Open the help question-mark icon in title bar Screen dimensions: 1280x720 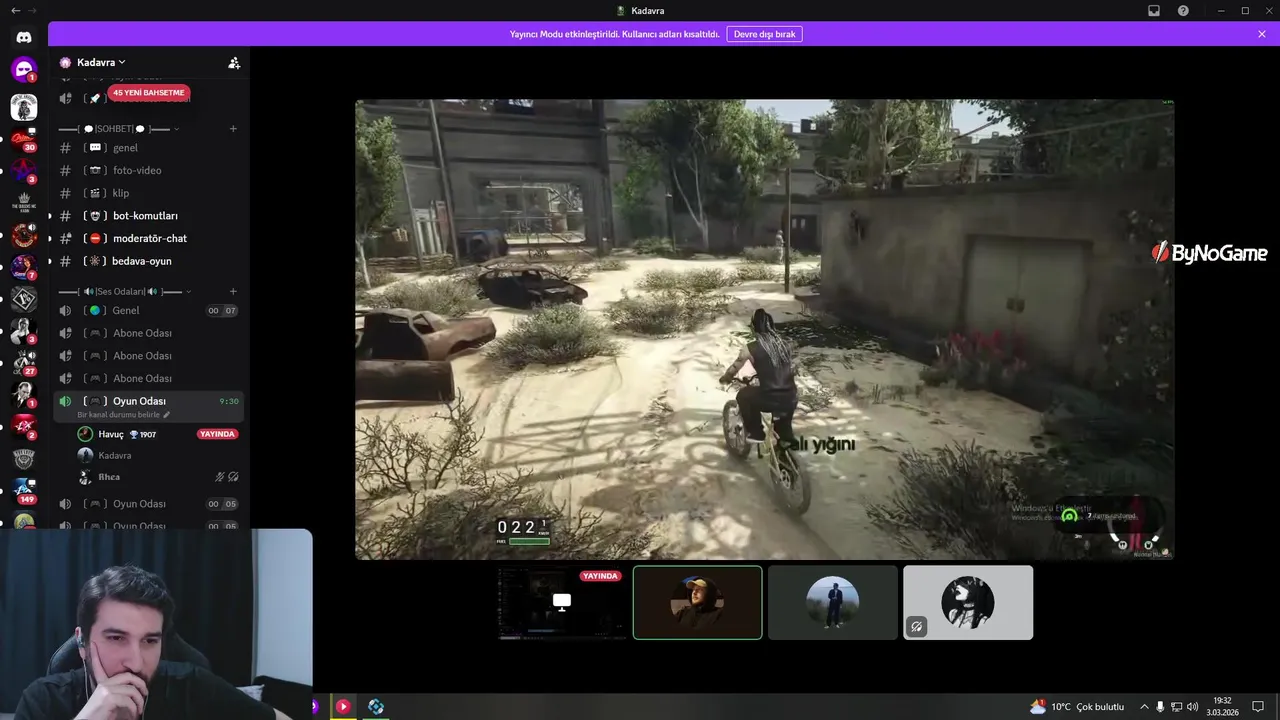tap(1183, 11)
